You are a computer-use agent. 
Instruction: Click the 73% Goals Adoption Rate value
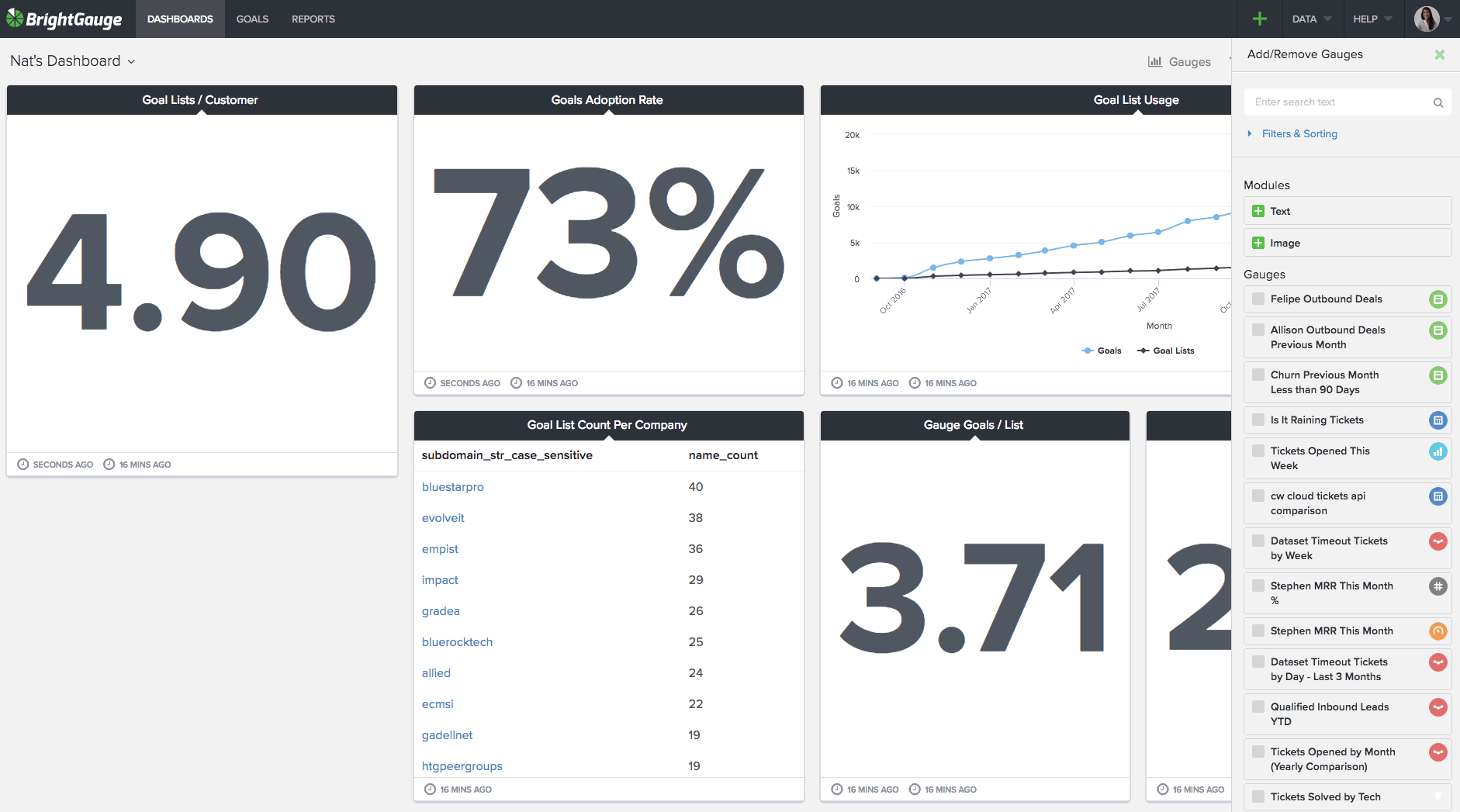click(608, 233)
